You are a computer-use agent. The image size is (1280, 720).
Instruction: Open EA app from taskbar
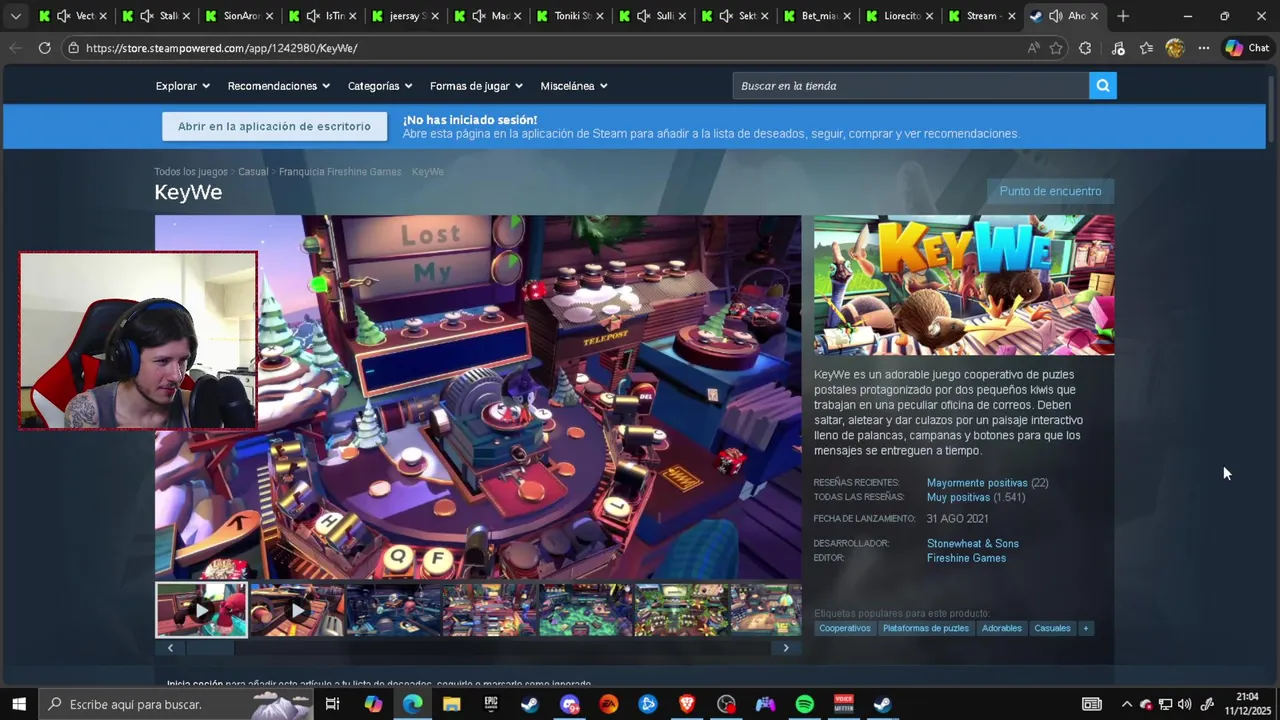tap(608, 704)
